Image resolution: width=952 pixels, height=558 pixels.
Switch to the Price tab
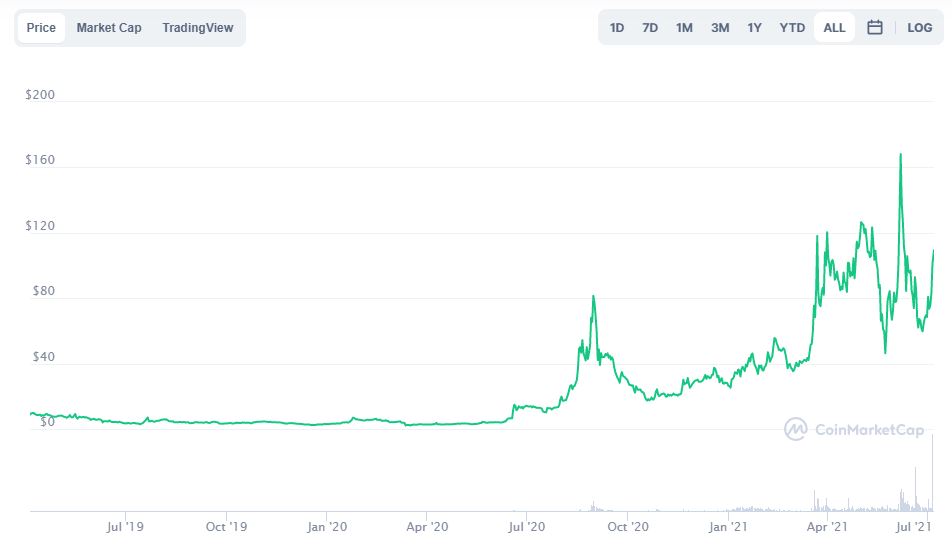41,28
